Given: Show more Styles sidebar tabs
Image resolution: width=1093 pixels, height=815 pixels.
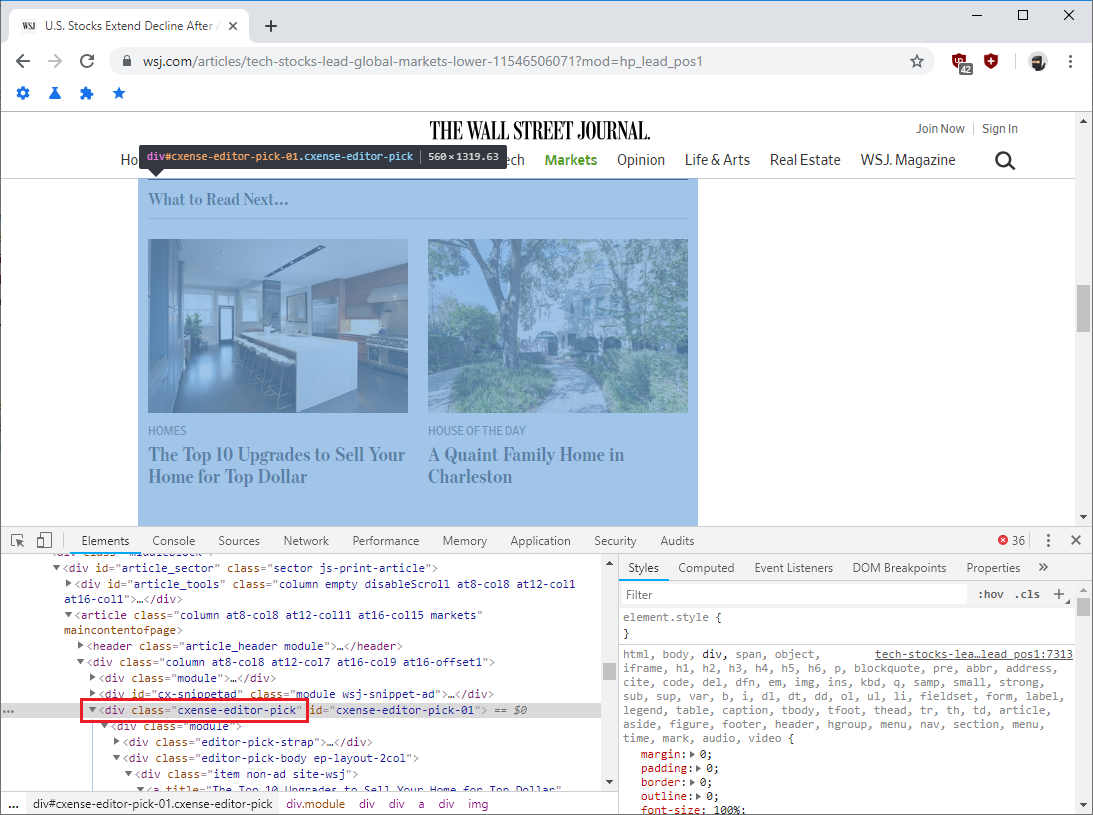Looking at the screenshot, I should click(1044, 568).
